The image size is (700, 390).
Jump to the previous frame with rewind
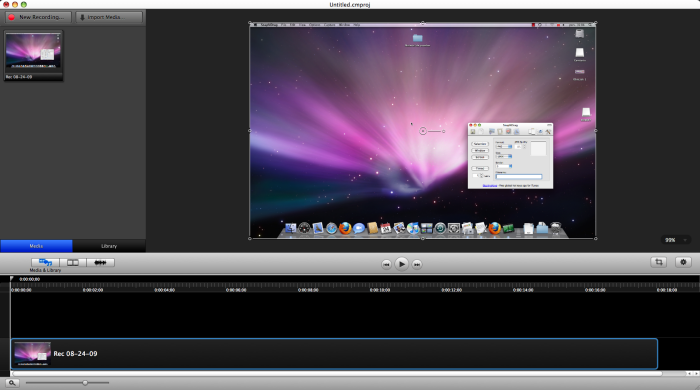point(386,264)
